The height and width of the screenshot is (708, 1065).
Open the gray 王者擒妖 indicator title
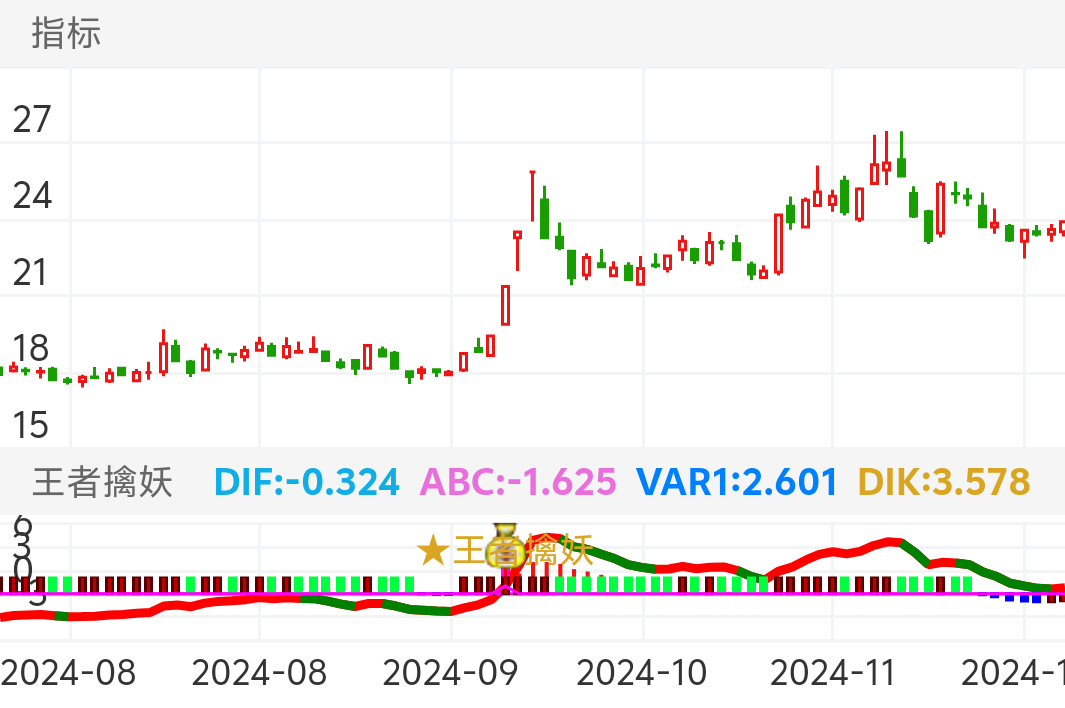pyautogui.click(x=103, y=482)
